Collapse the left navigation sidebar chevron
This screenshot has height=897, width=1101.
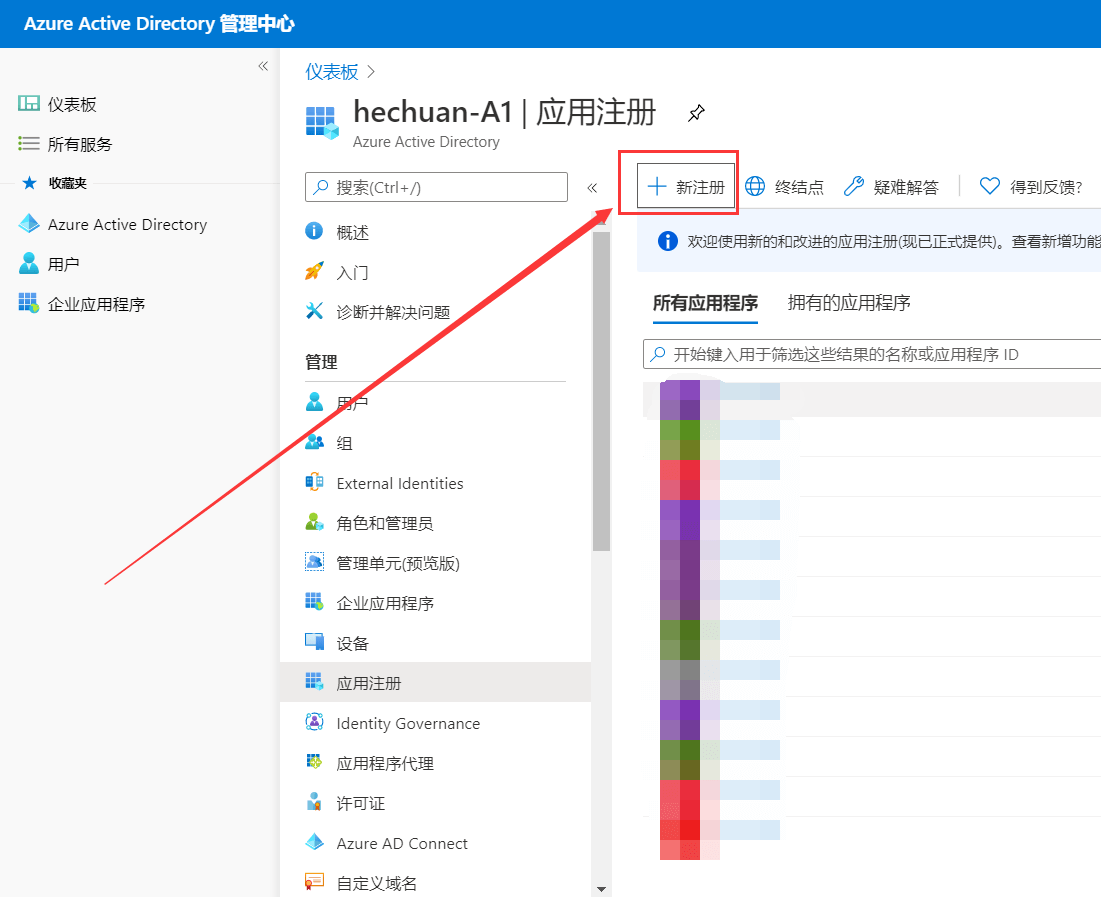click(263, 66)
